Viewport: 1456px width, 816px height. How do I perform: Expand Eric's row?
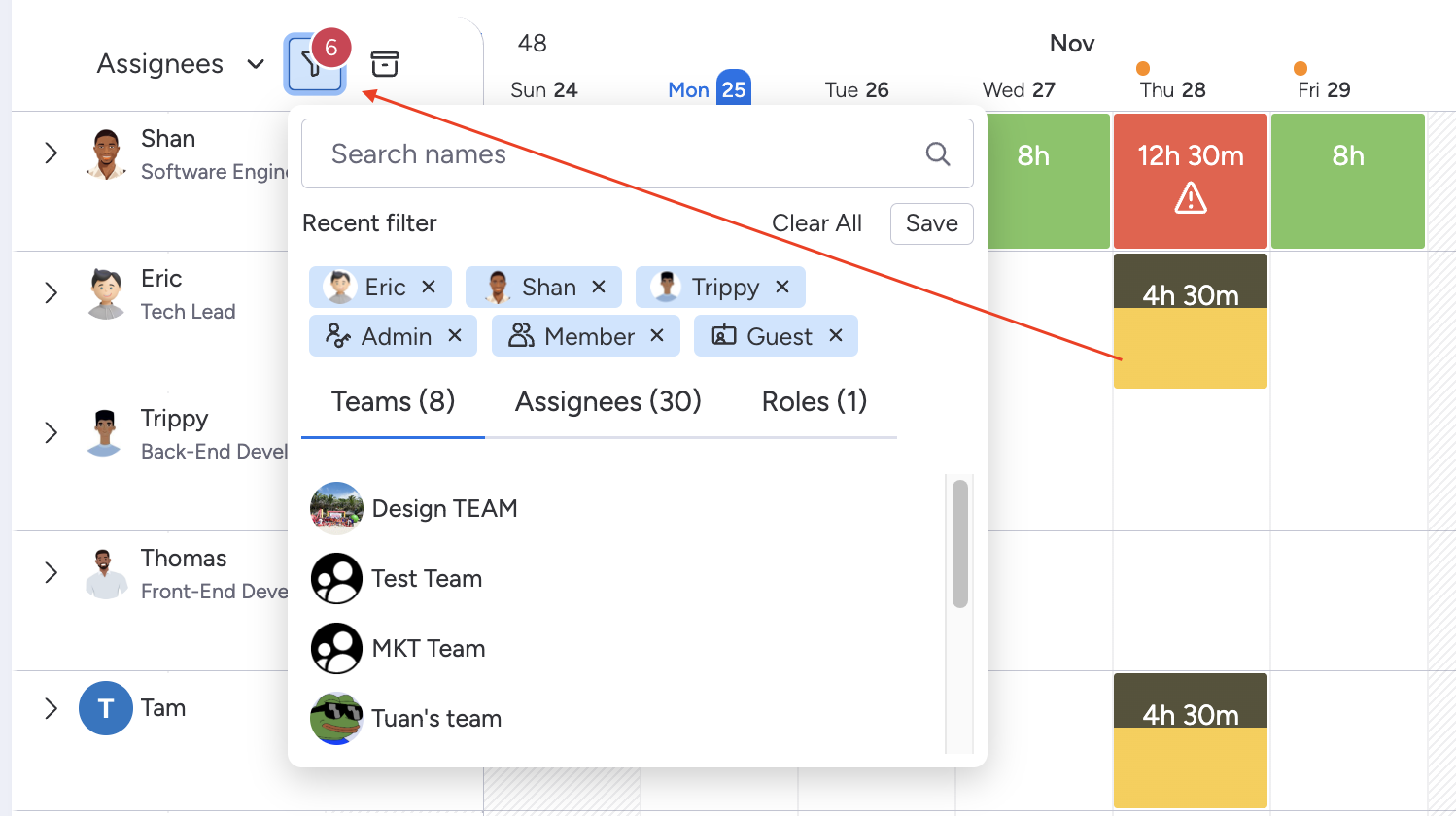[x=52, y=293]
